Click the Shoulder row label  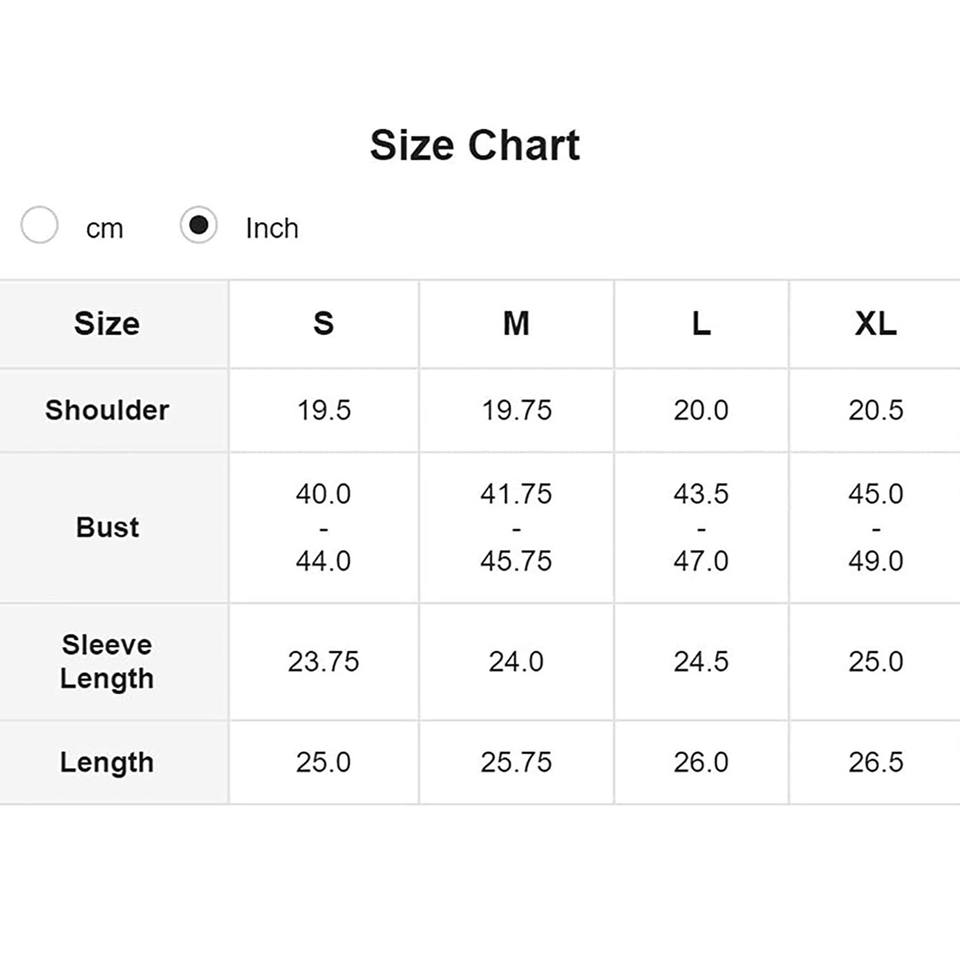click(107, 410)
